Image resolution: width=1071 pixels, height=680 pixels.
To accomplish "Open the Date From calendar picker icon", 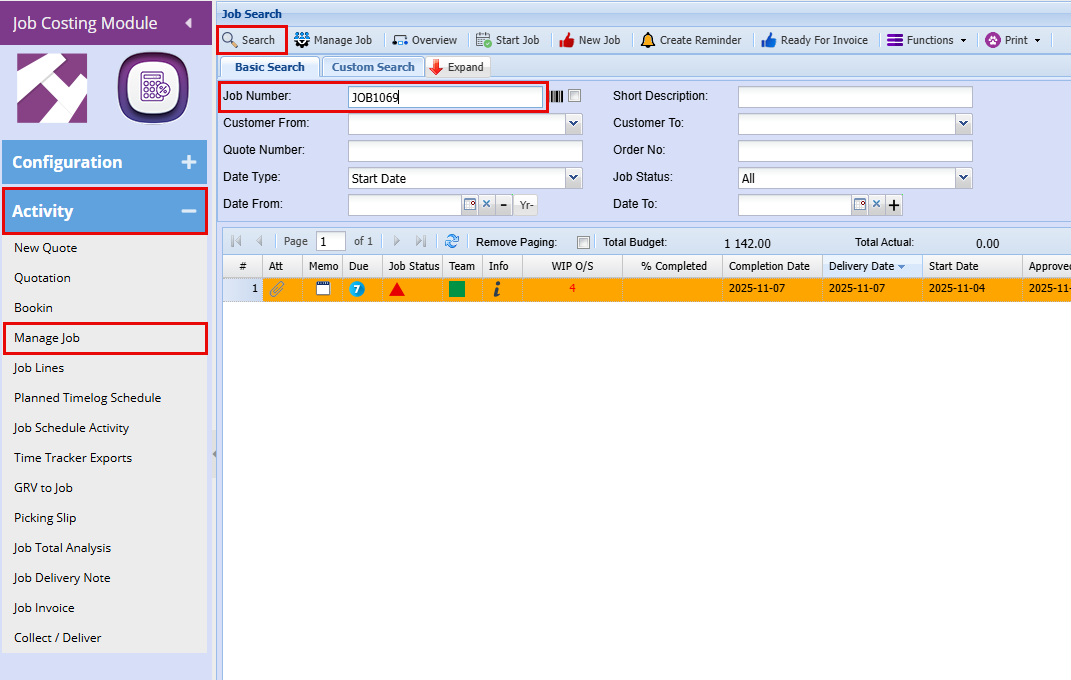I will click(x=470, y=205).
